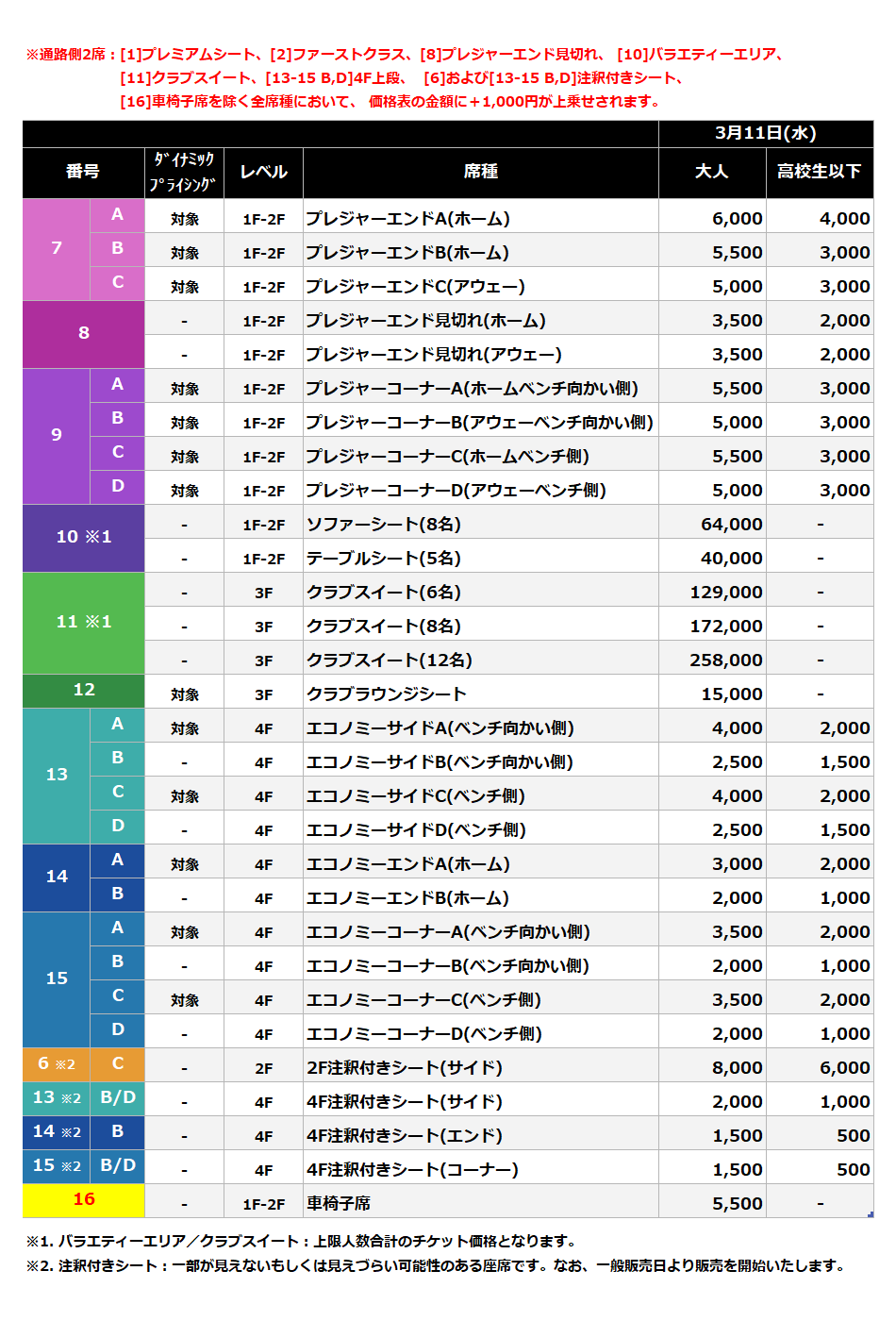
Task: Click the magenta number 8 cell
Action: pos(83,333)
